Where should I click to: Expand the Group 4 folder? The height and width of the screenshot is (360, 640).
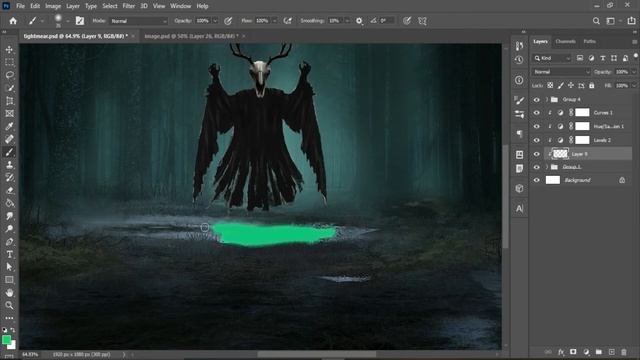pos(547,100)
